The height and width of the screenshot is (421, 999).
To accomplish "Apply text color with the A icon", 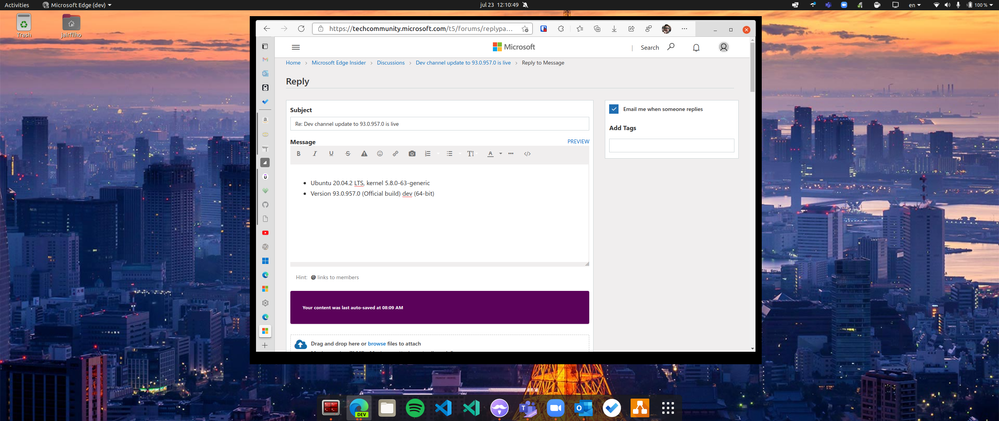I will coord(490,153).
